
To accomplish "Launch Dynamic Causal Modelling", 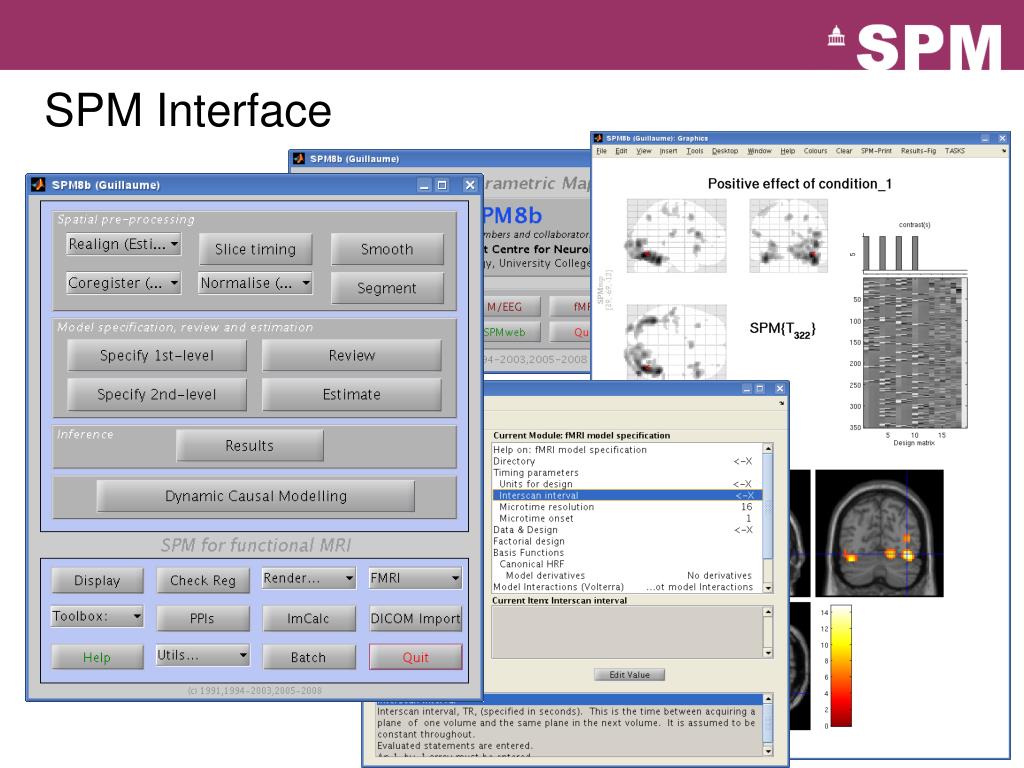I will coord(255,496).
